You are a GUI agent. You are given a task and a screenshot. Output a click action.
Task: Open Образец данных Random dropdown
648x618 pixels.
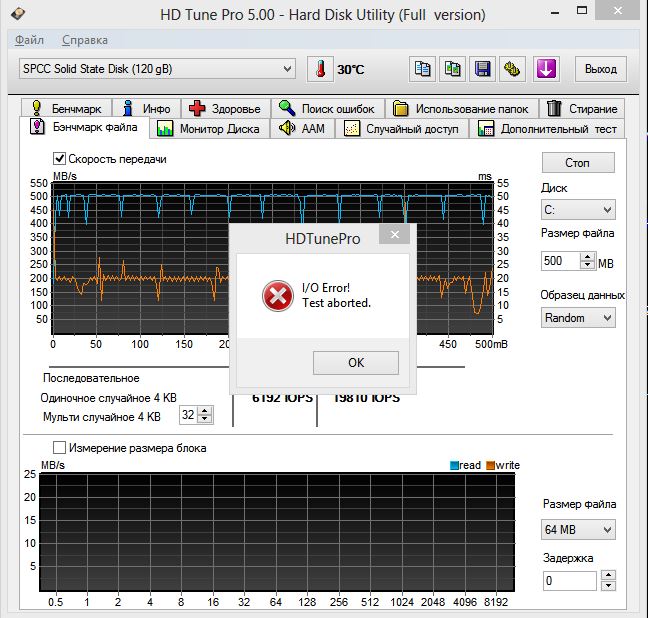pos(578,318)
